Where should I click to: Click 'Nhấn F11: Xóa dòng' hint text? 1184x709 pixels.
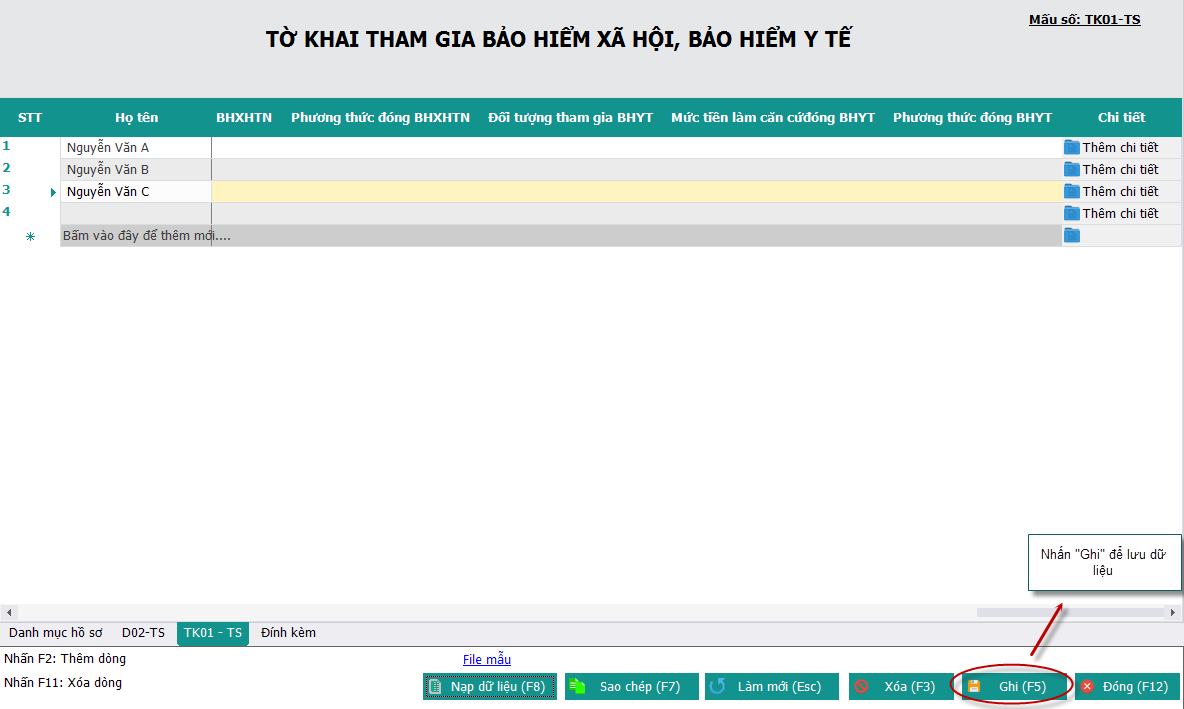pyautogui.click(x=63, y=683)
